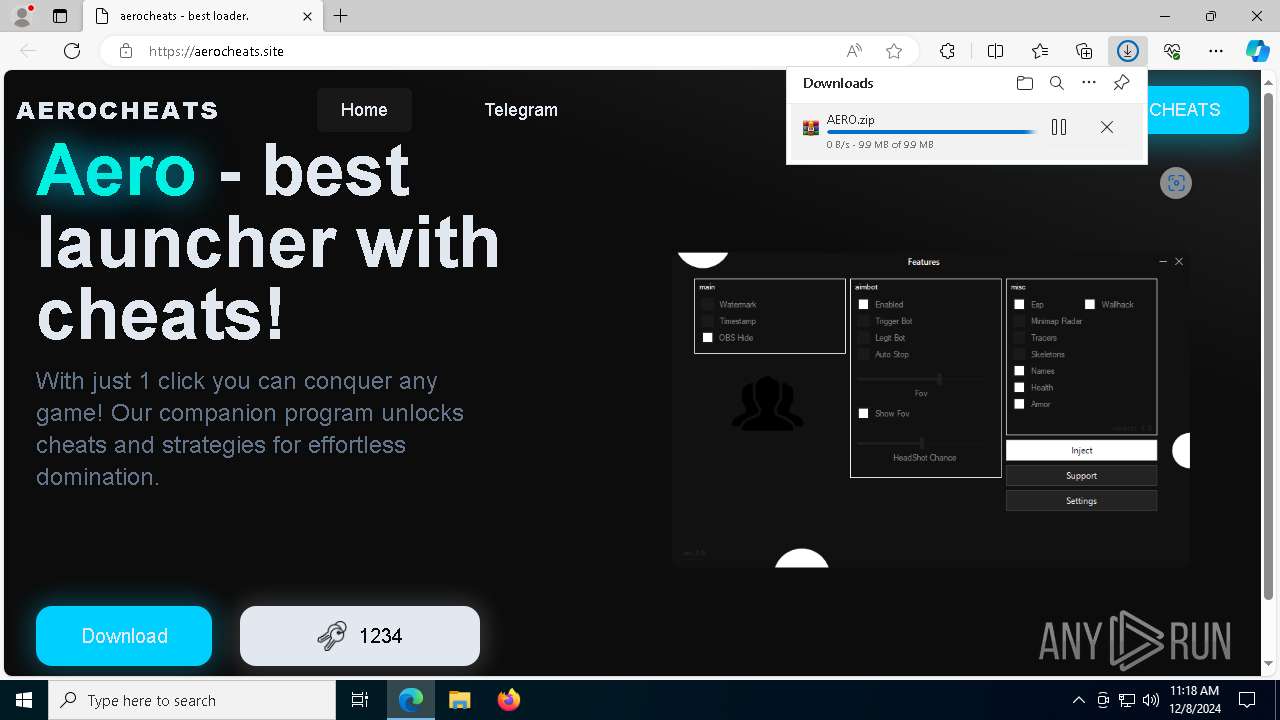Toggle the aimbot Enabled checkbox
The height and width of the screenshot is (720, 1280).
pos(864,304)
